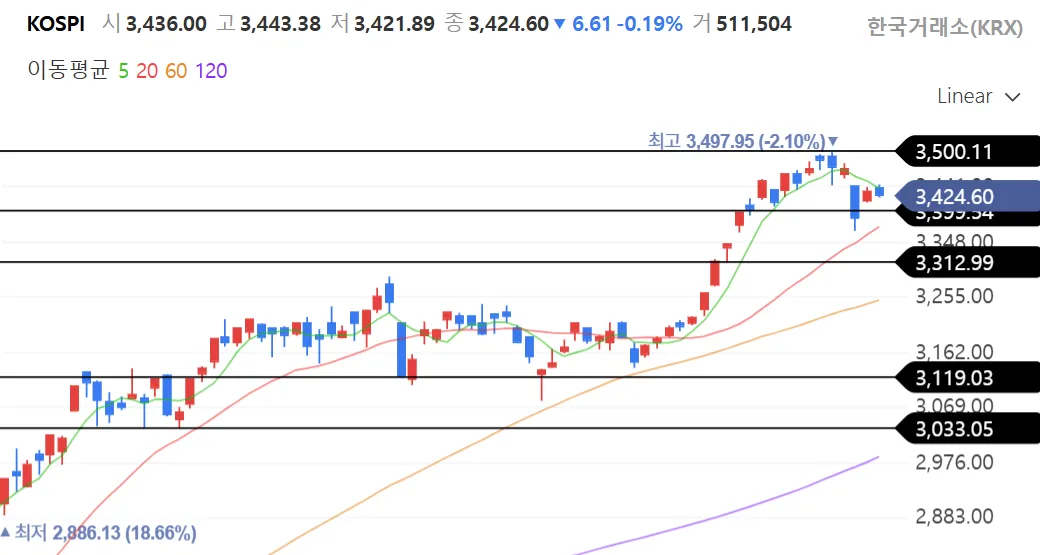Click the KOSPI index title
This screenshot has width=1040, height=555.
click(55, 23)
